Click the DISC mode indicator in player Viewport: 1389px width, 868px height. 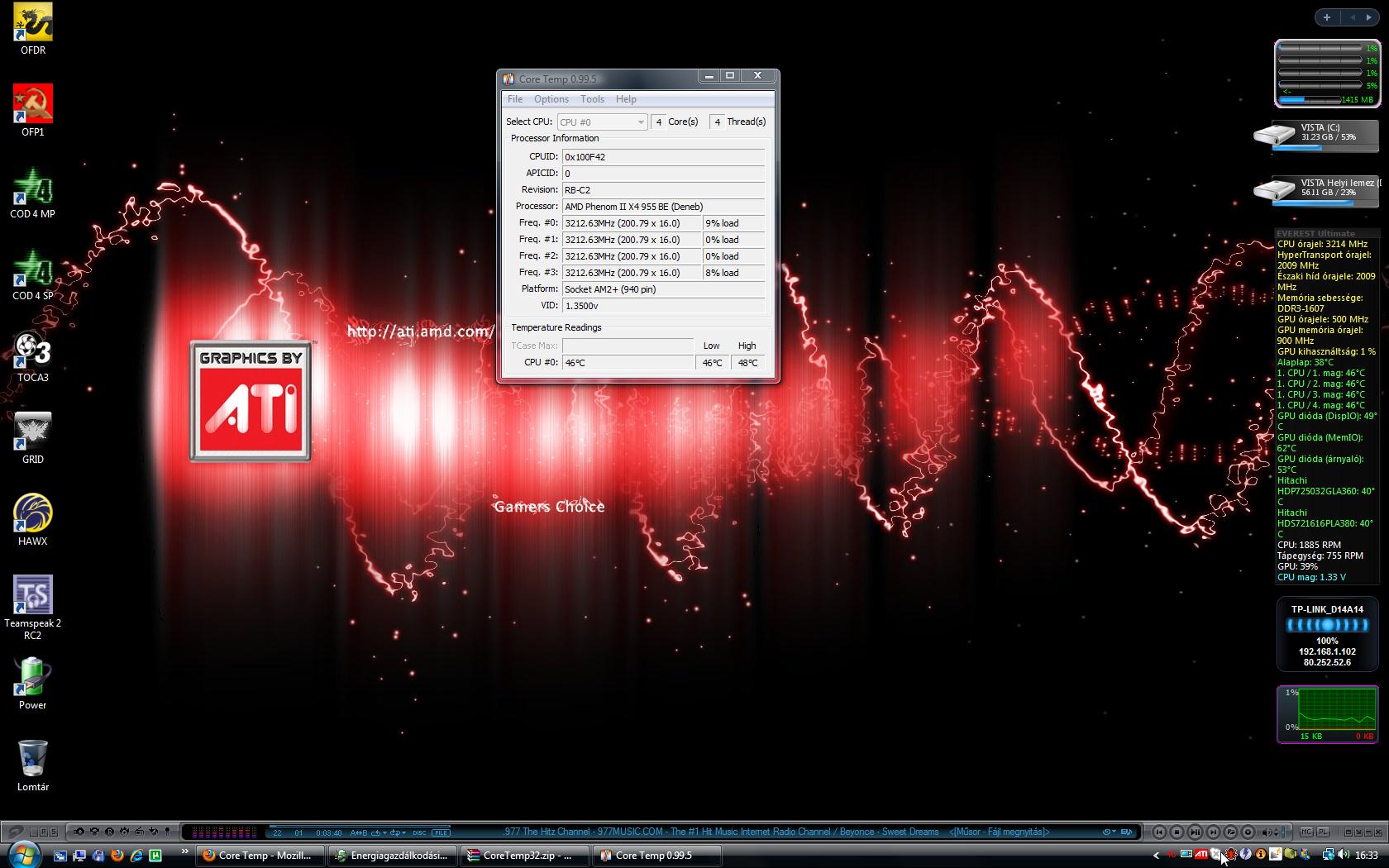[419, 832]
